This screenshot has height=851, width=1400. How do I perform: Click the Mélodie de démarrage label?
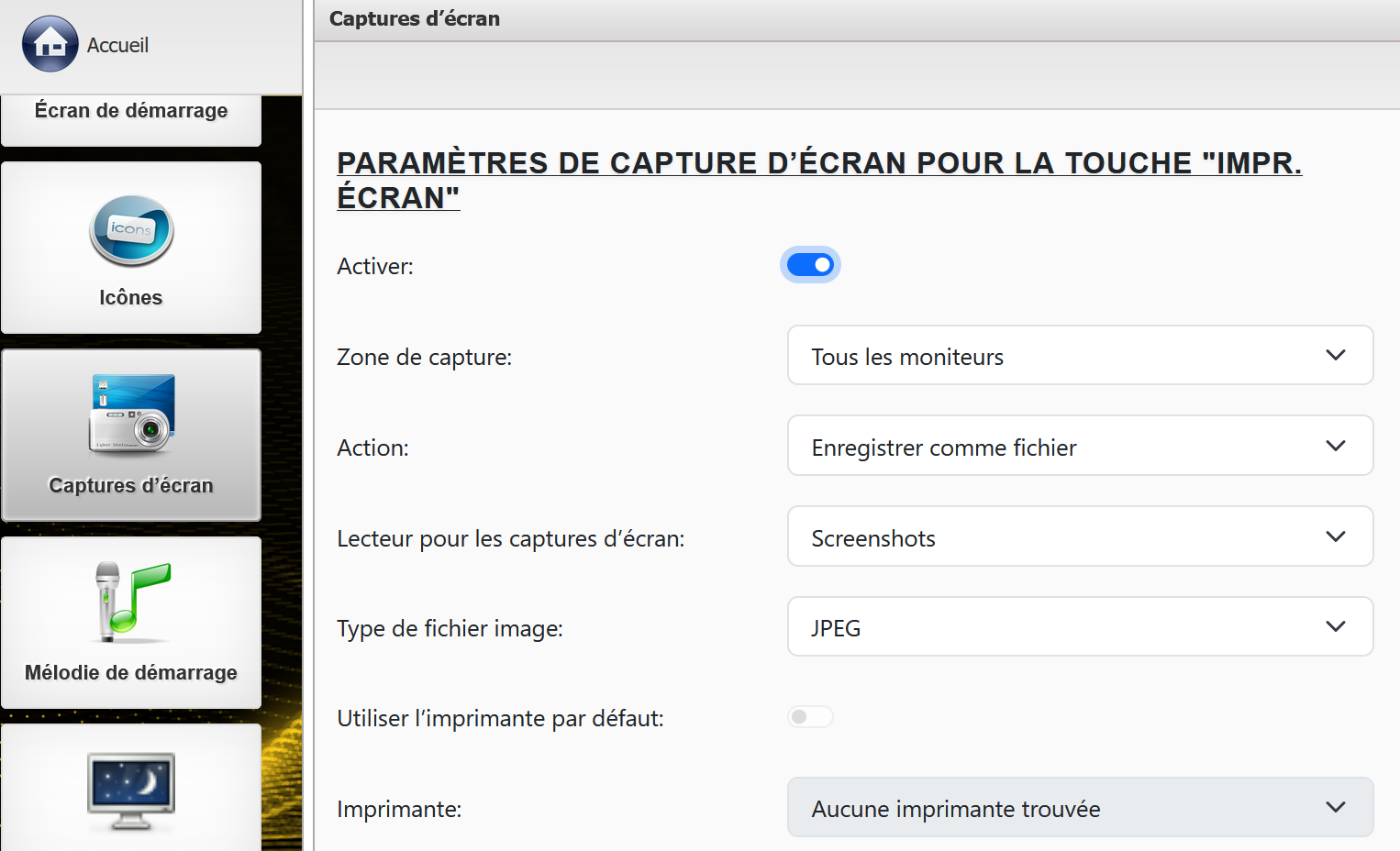tap(131, 673)
